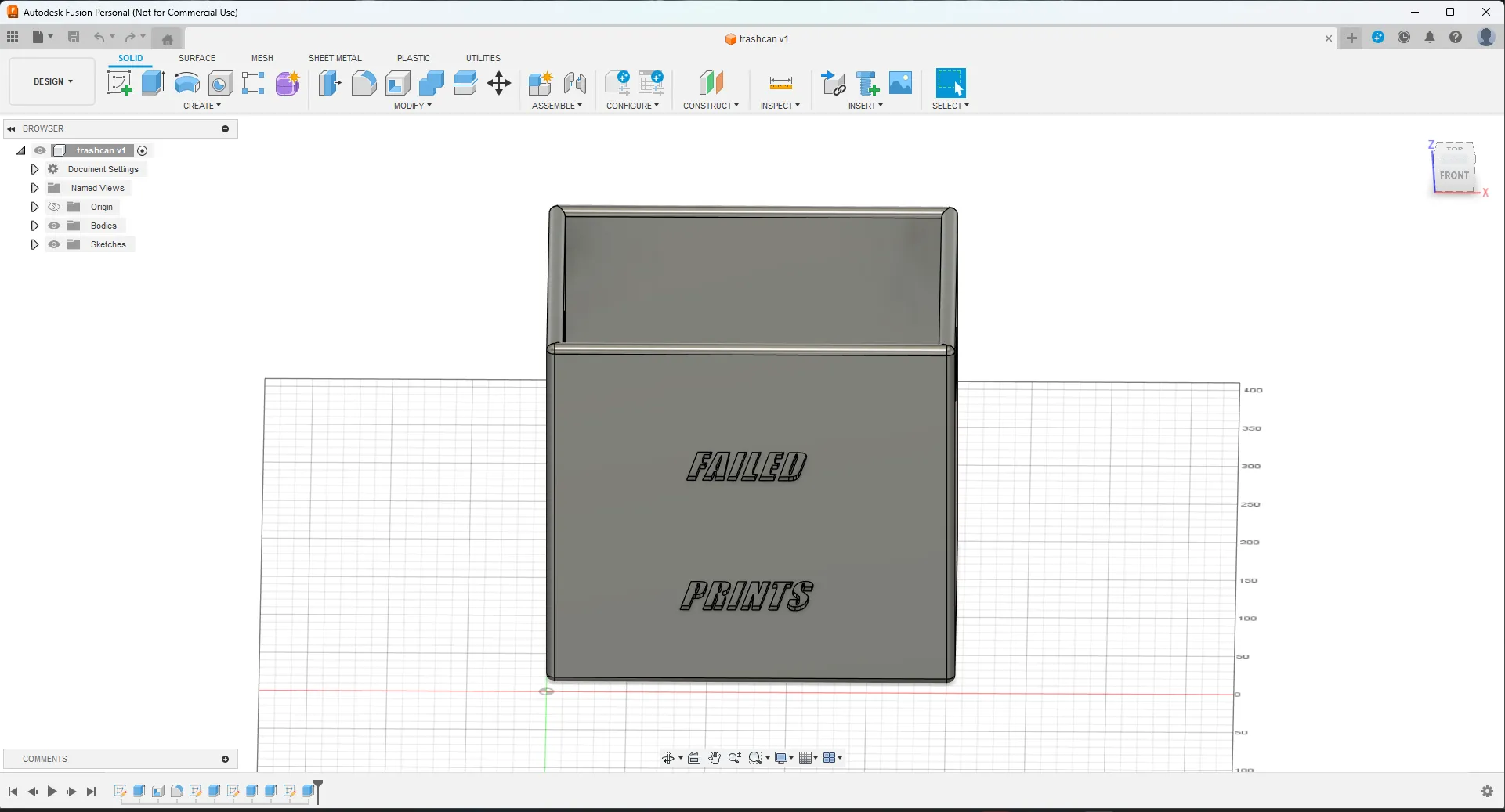The height and width of the screenshot is (812, 1505).
Task: Open the MODIFY menu
Action: point(412,106)
